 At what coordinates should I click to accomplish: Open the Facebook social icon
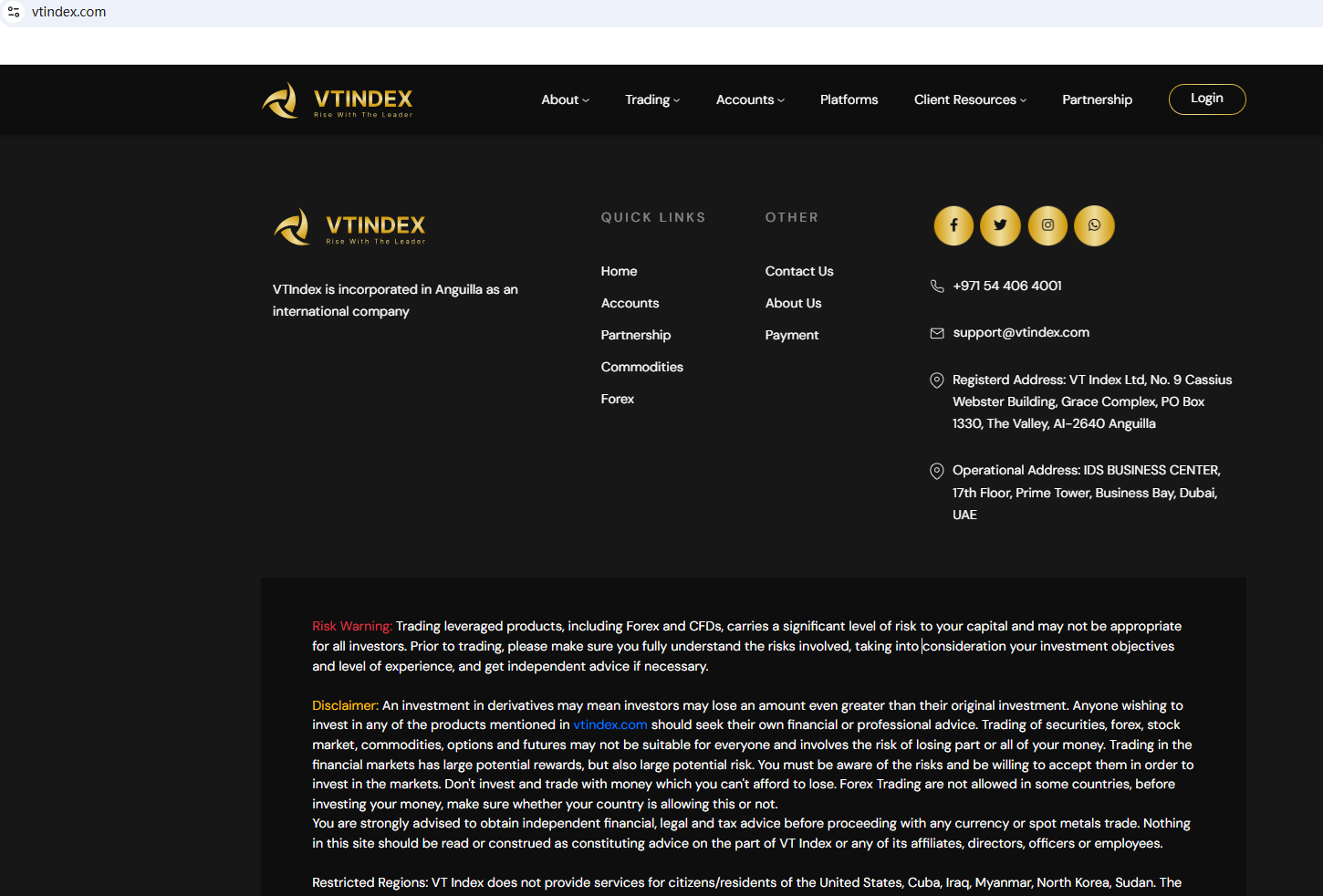953,225
